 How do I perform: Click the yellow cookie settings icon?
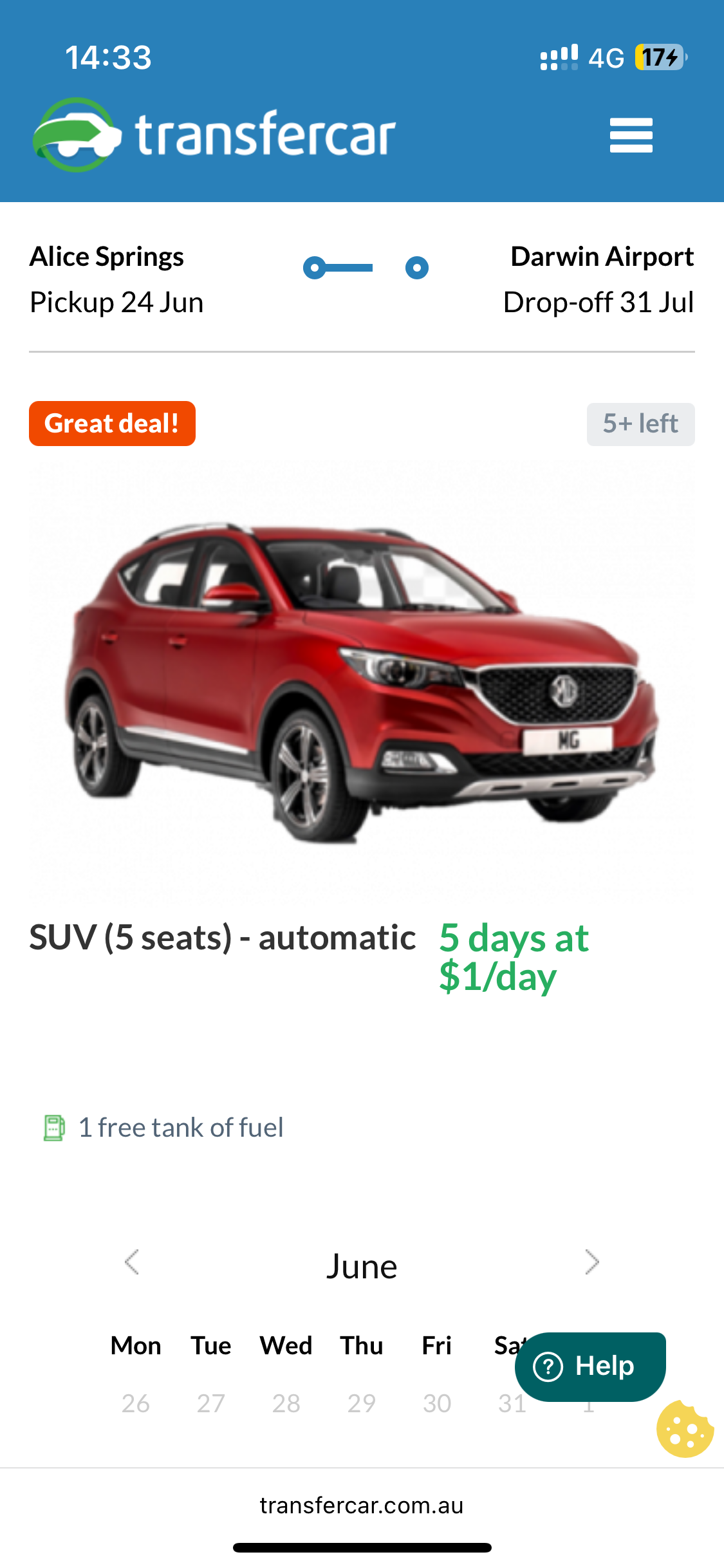(x=685, y=1429)
